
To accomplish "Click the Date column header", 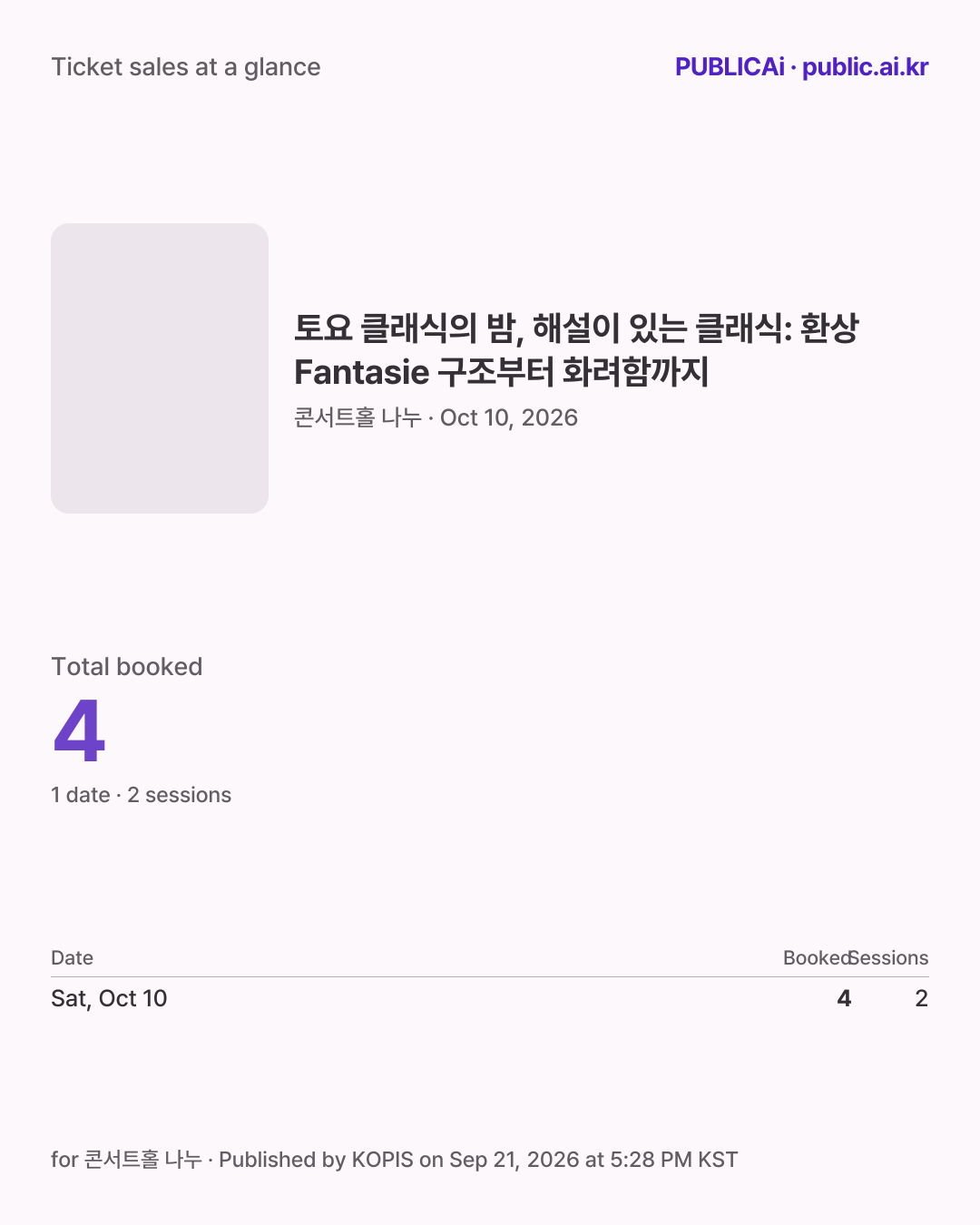I will (72, 958).
